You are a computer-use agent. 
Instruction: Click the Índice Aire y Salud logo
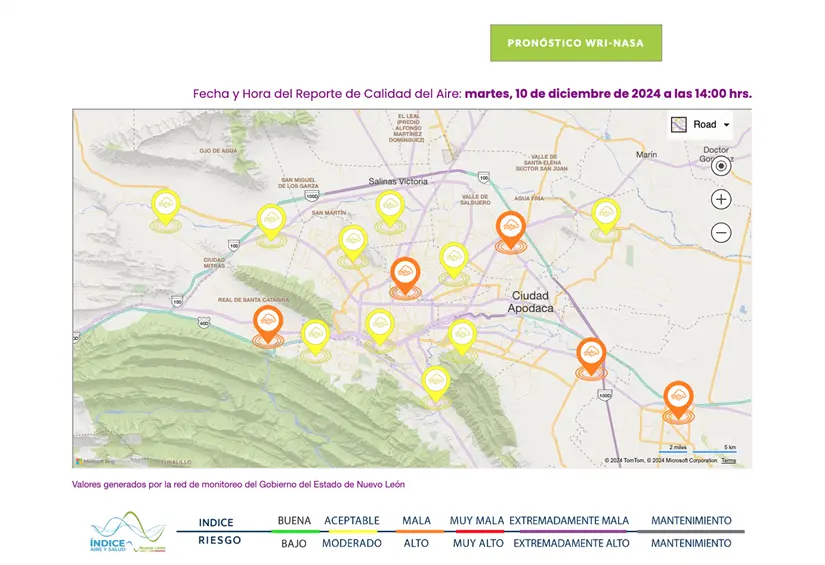coord(125,534)
